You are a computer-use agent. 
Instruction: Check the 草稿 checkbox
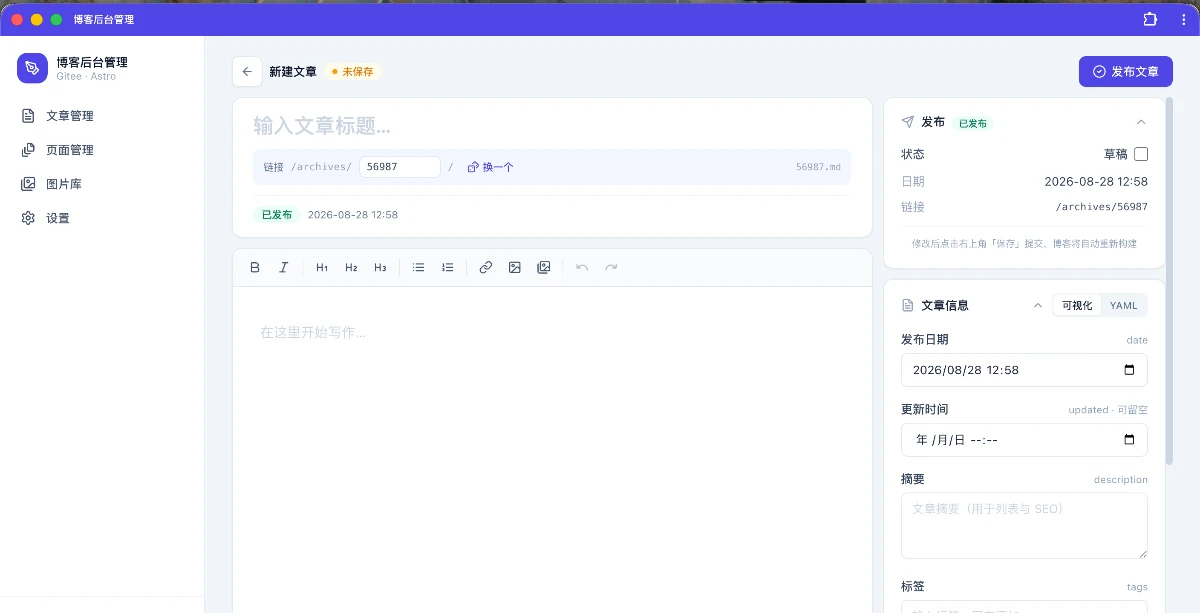1141,154
